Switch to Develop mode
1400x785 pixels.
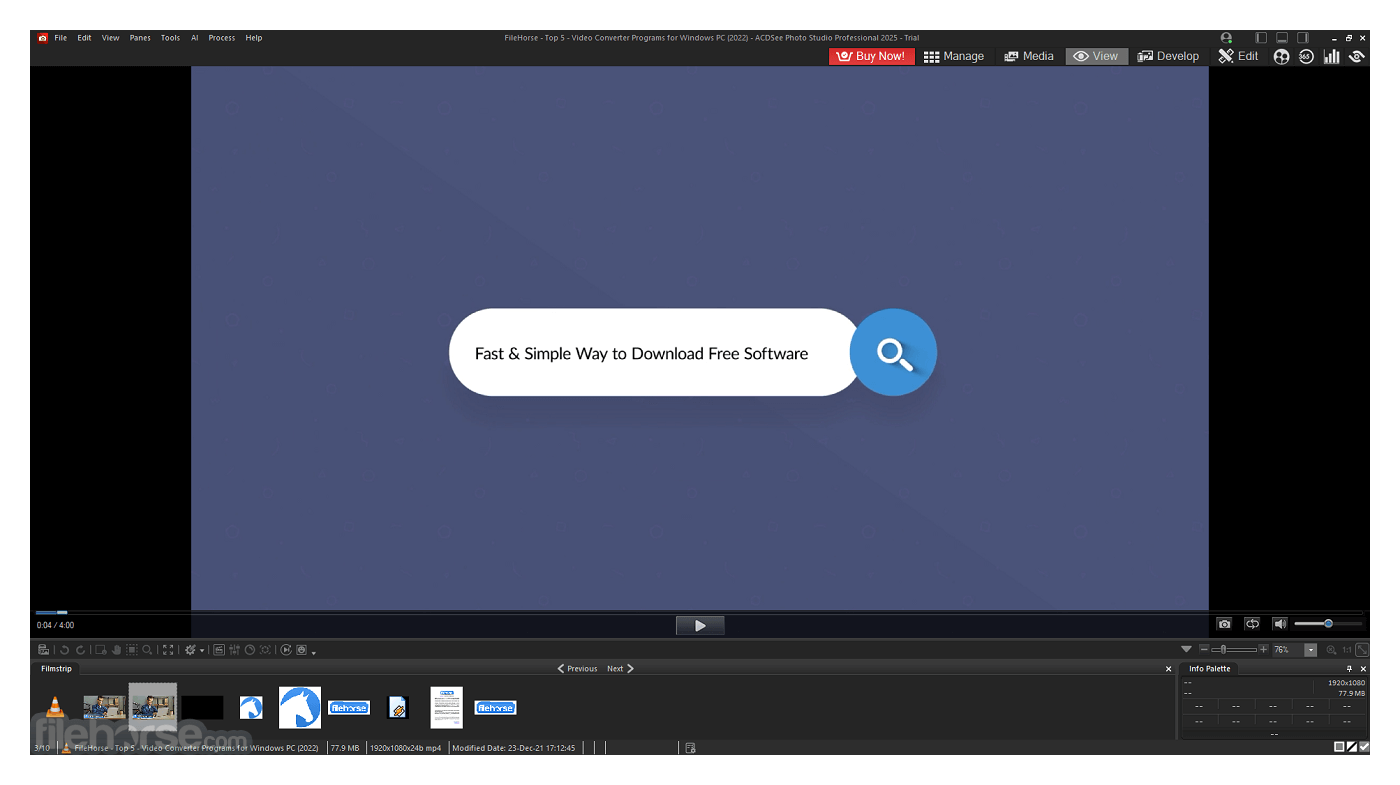click(1168, 56)
